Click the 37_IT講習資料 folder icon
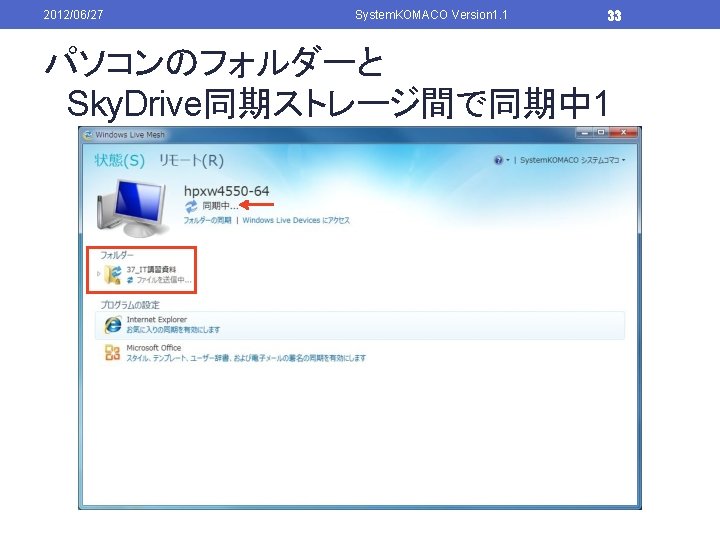Screen dimensions: 720x540 tap(112, 274)
